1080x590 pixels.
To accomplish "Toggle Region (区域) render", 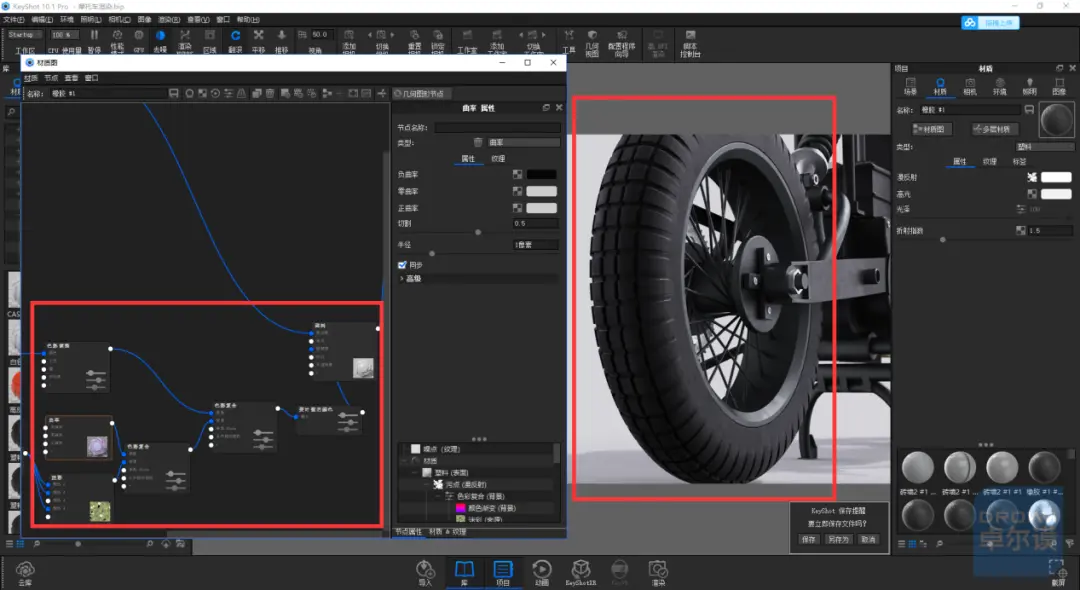I will (x=210, y=41).
